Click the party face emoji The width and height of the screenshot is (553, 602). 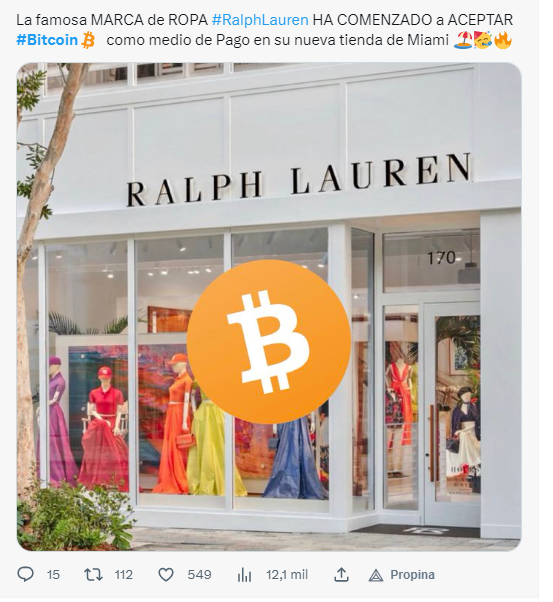click(x=483, y=40)
